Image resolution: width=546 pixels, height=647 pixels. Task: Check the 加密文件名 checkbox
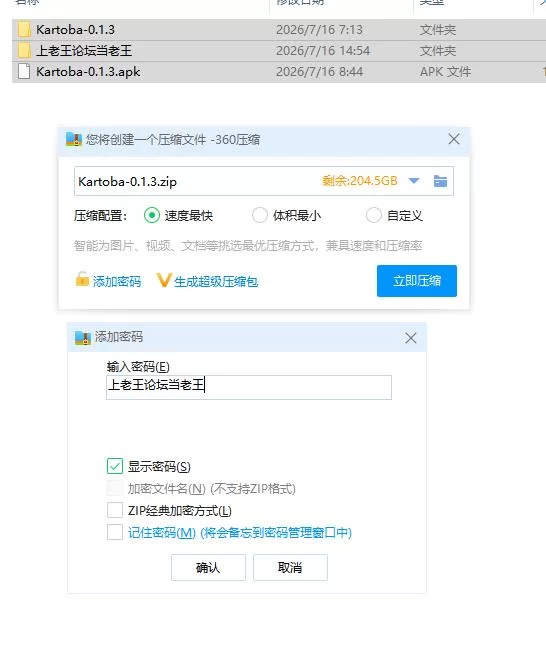(115, 488)
